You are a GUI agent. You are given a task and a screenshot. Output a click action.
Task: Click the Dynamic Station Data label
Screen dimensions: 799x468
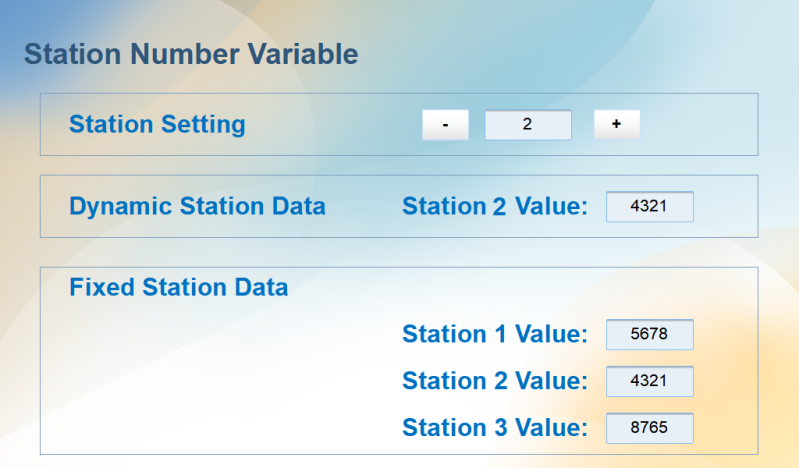click(x=197, y=206)
